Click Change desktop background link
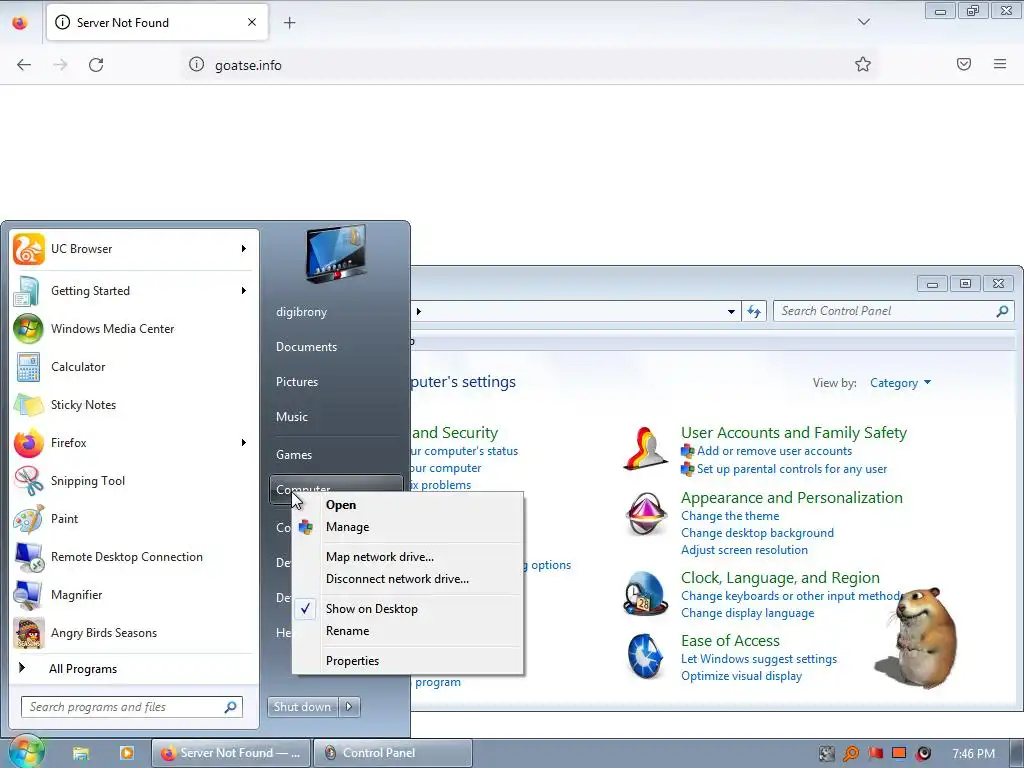Image resolution: width=1024 pixels, height=768 pixels. click(x=757, y=533)
